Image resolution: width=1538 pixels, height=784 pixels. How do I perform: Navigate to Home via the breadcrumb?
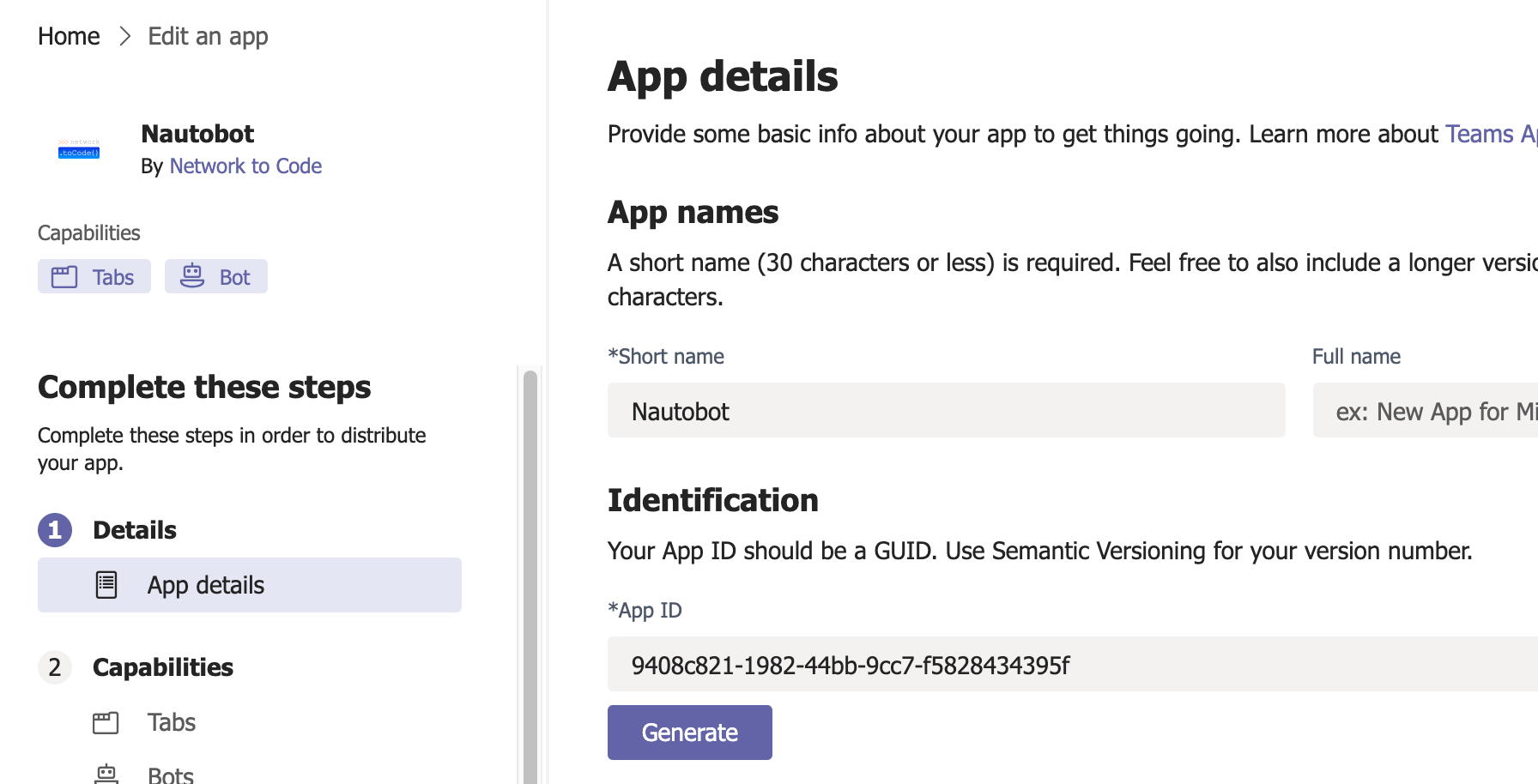tap(68, 36)
